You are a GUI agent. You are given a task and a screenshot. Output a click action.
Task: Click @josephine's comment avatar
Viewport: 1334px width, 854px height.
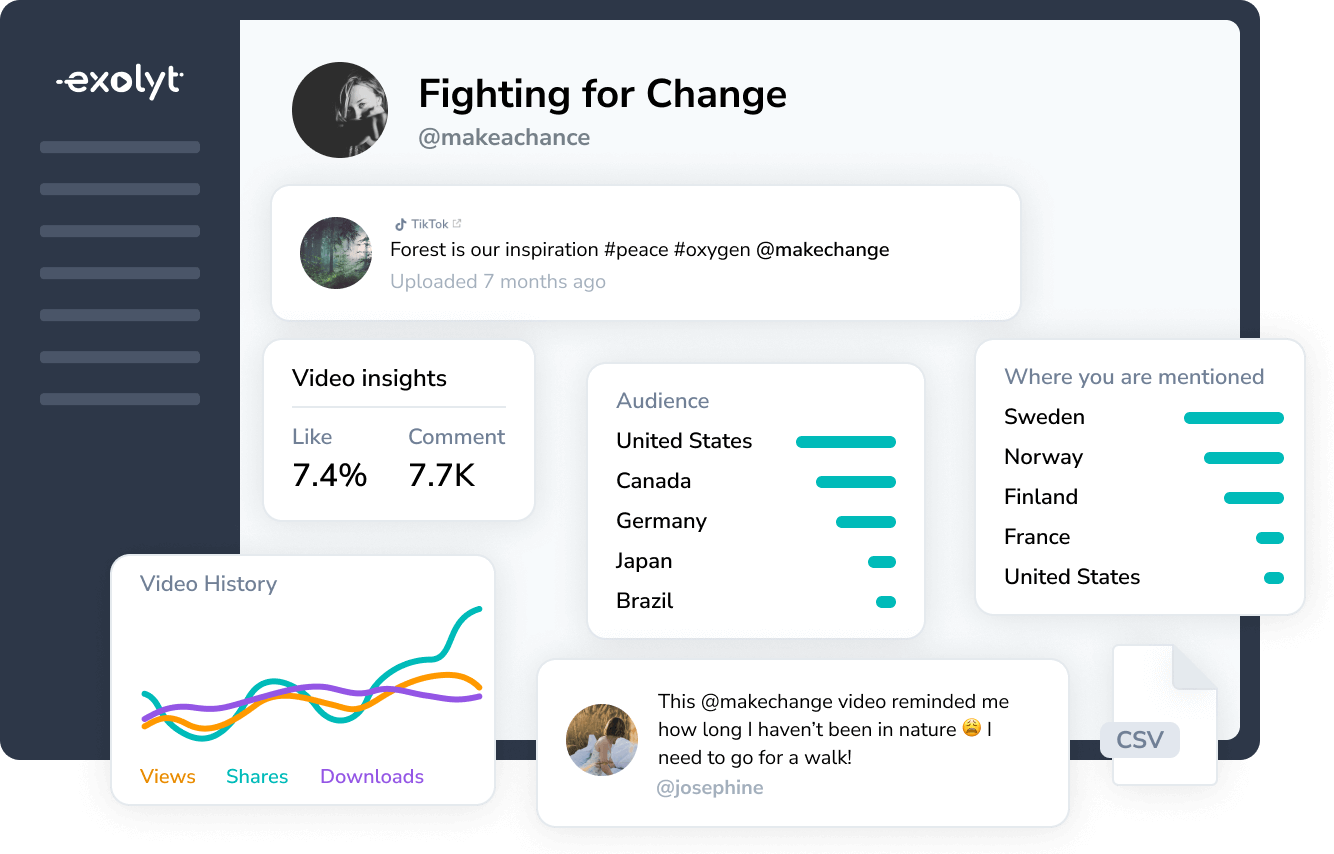pos(602,740)
